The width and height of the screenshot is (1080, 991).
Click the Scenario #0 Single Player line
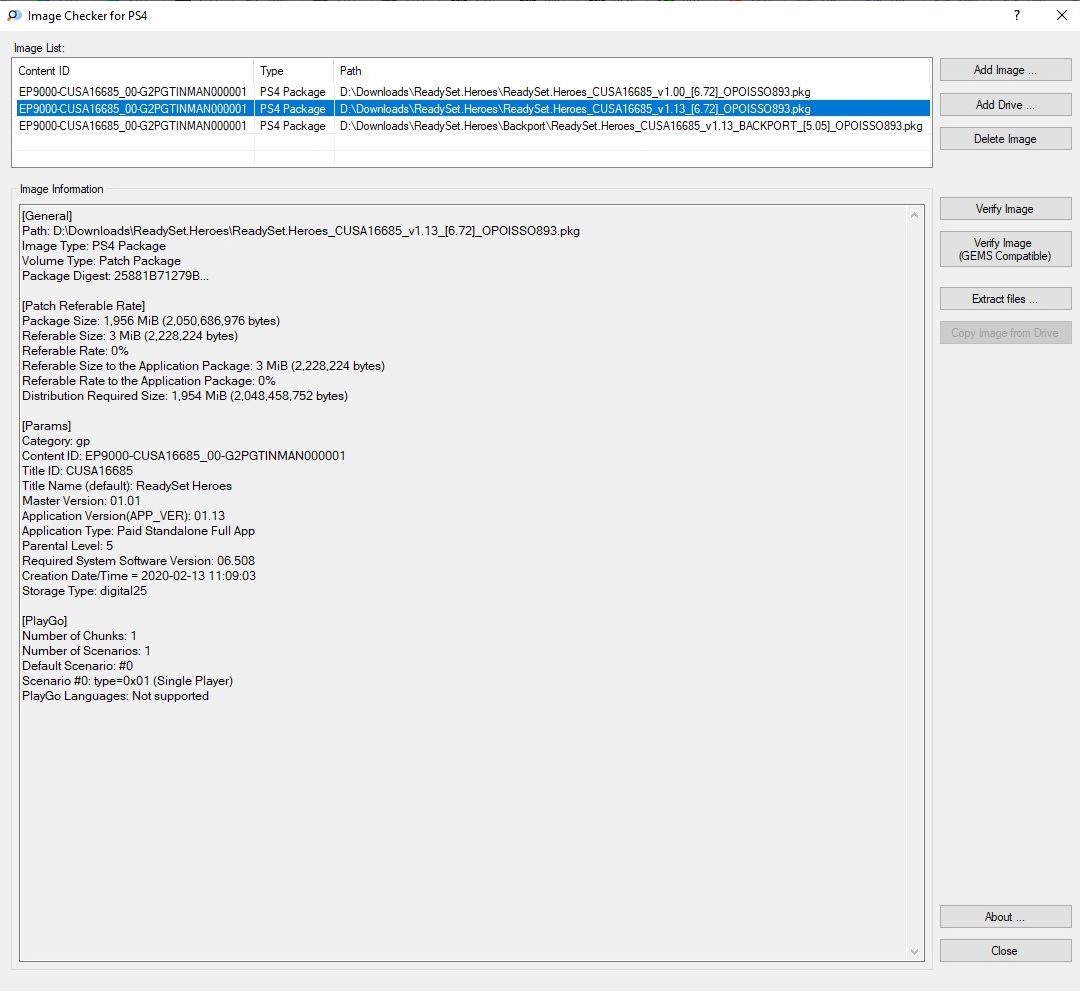pyautogui.click(x=127, y=681)
